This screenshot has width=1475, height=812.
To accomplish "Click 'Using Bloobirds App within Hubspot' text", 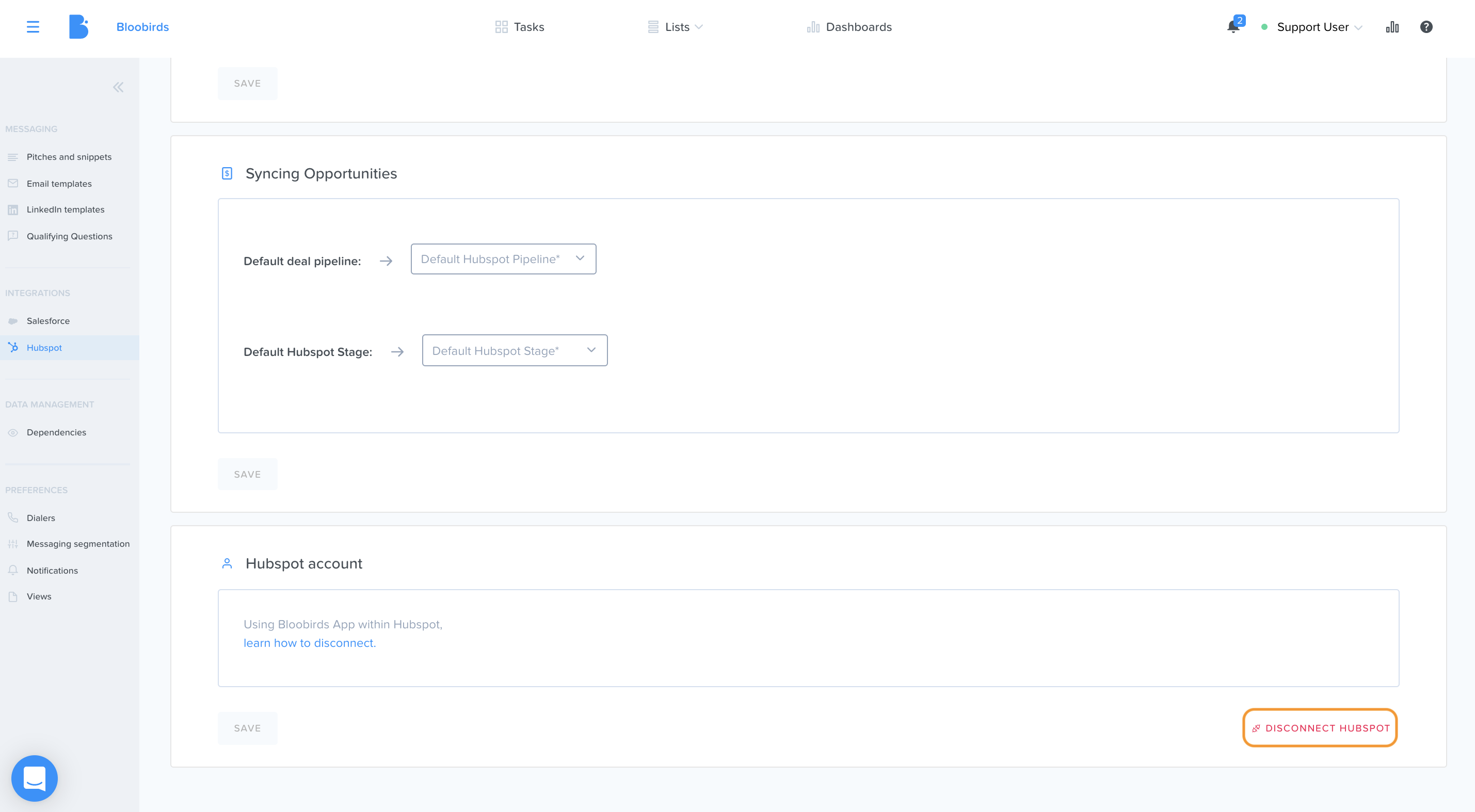I will coord(343,624).
